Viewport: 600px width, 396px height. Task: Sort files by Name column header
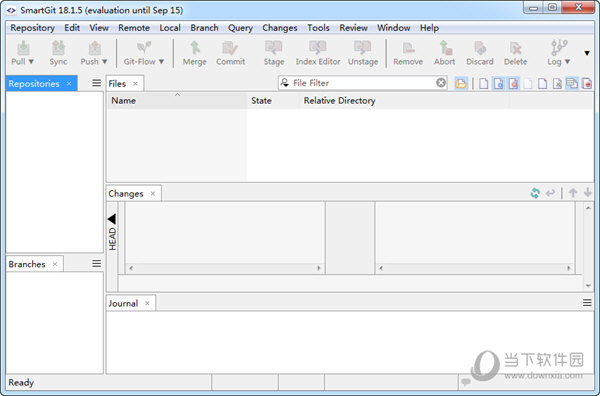coord(176,101)
